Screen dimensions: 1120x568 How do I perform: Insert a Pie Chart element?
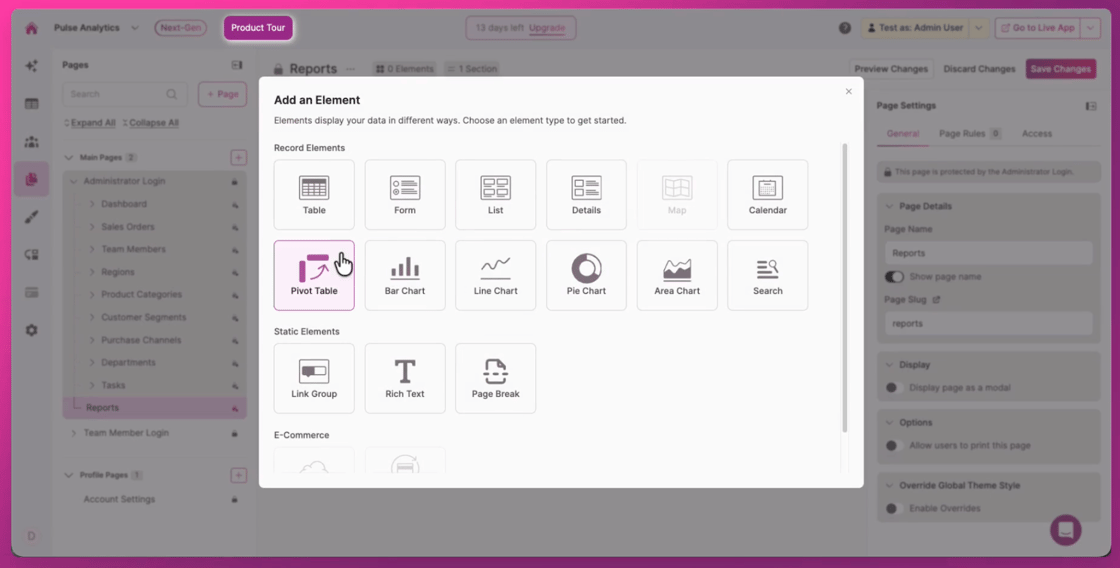tap(586, 275)
